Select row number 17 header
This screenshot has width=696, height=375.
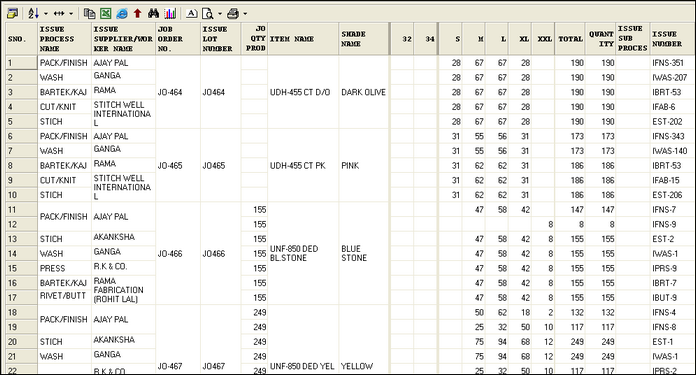click(x=22, y=297)
